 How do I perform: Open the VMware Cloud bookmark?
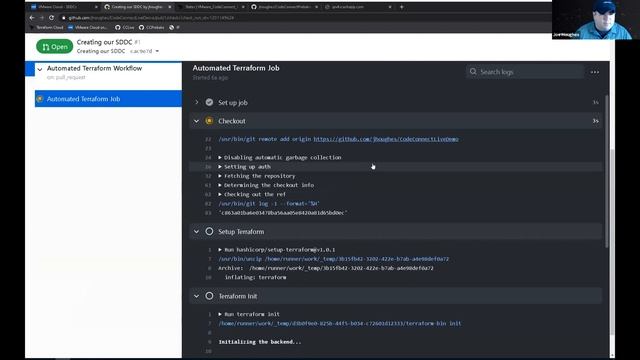(87, 27)
